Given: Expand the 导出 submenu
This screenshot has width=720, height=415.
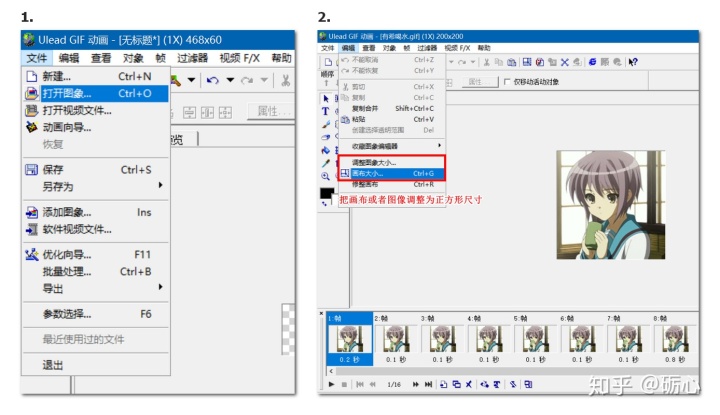Looking at the screenshot, I should (x=96, y=288).
